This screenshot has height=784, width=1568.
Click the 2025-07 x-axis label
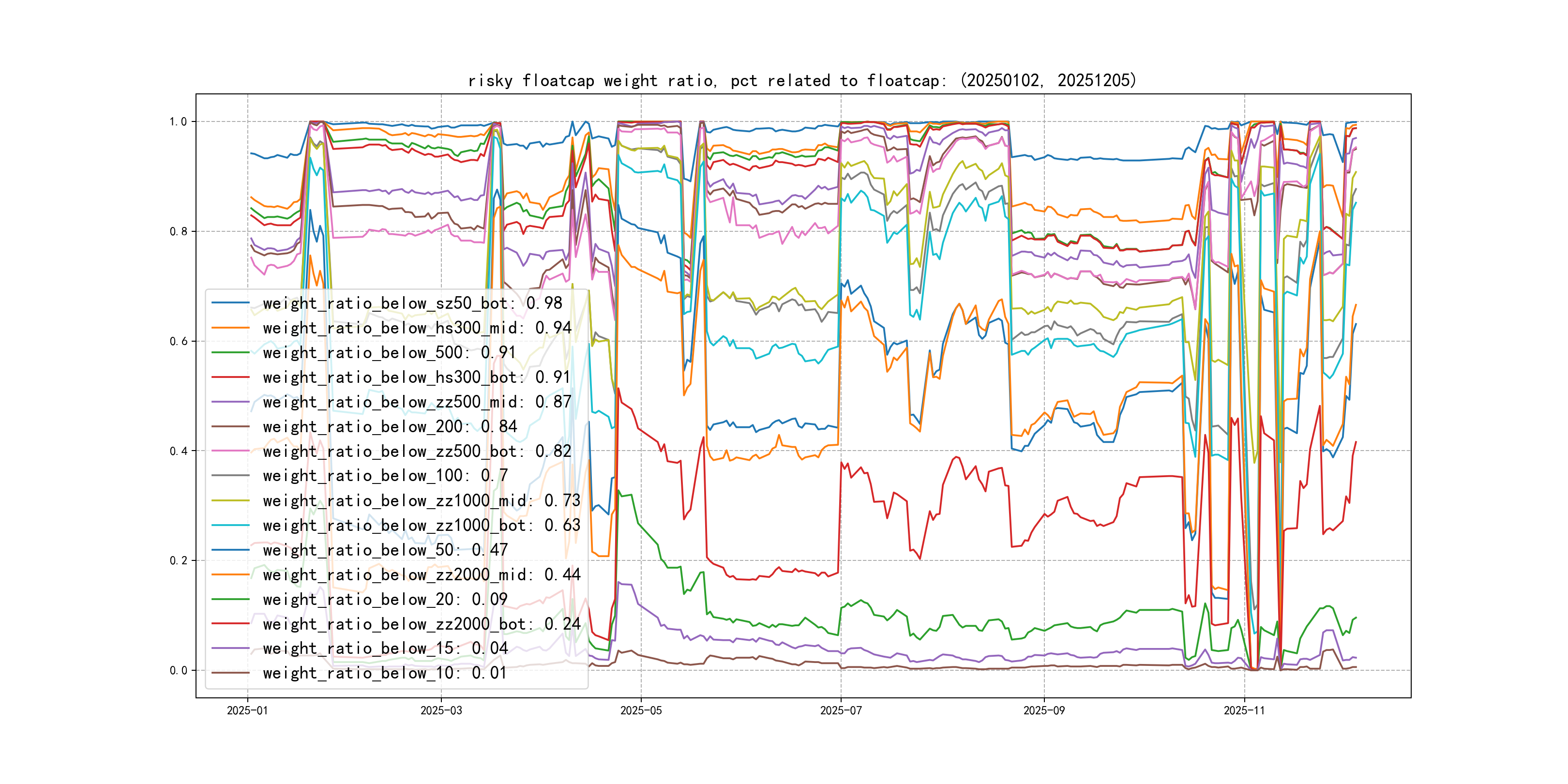click(x=841, y=710)
